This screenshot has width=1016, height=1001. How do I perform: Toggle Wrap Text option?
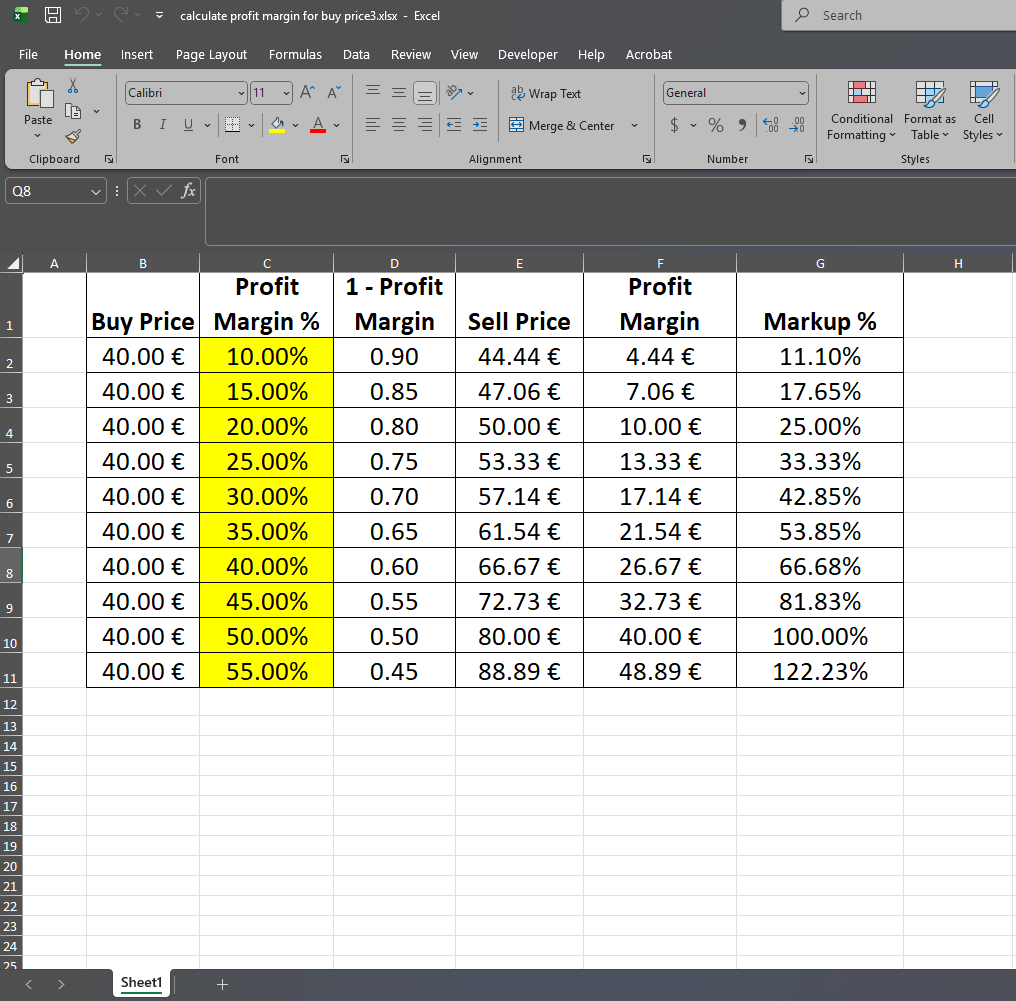(x=546, y=93)
